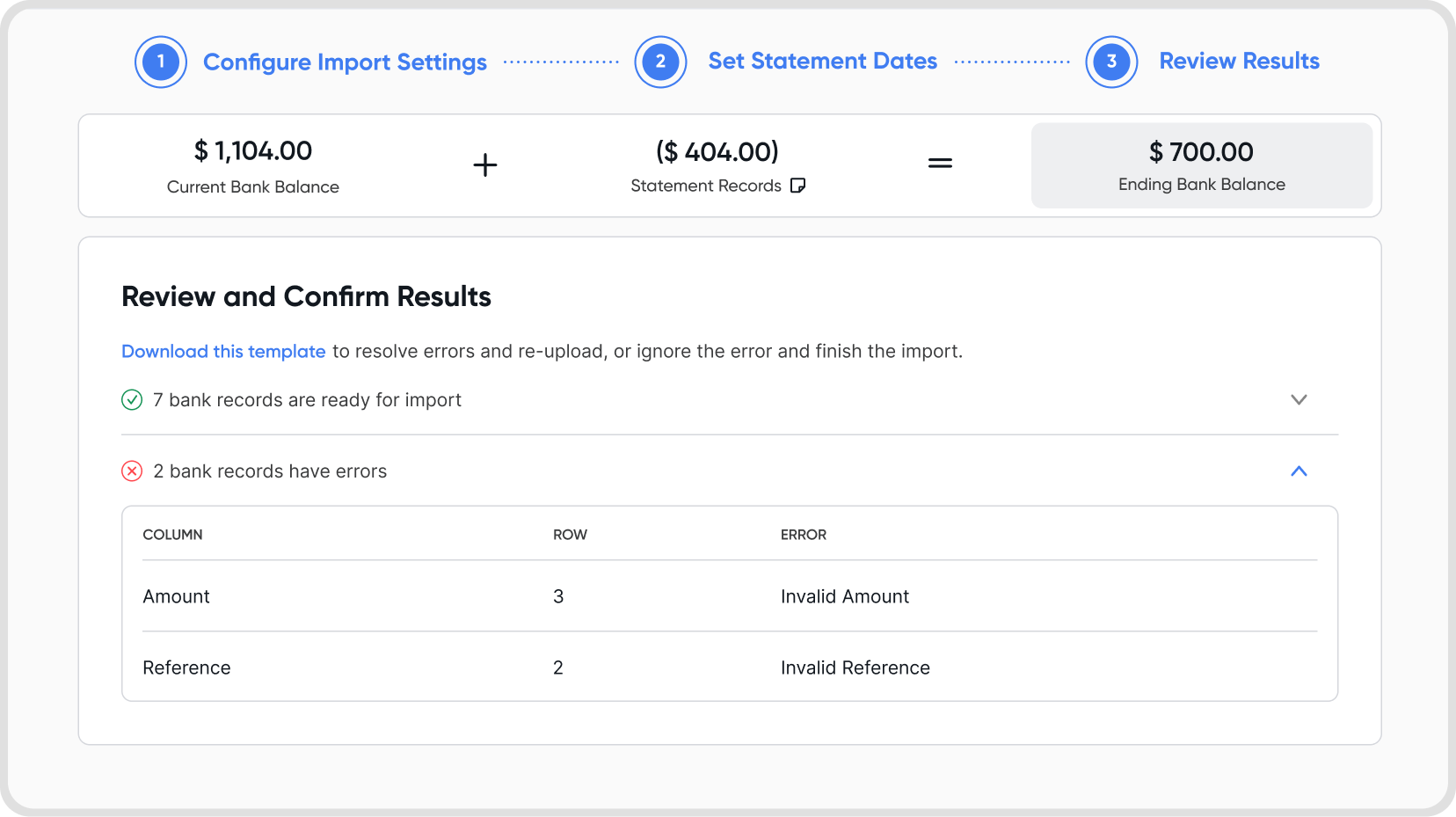This screenshot has width=1456, height=817.
Task: Select the Invalid Reference error row
Action: (x=730, y=667)
